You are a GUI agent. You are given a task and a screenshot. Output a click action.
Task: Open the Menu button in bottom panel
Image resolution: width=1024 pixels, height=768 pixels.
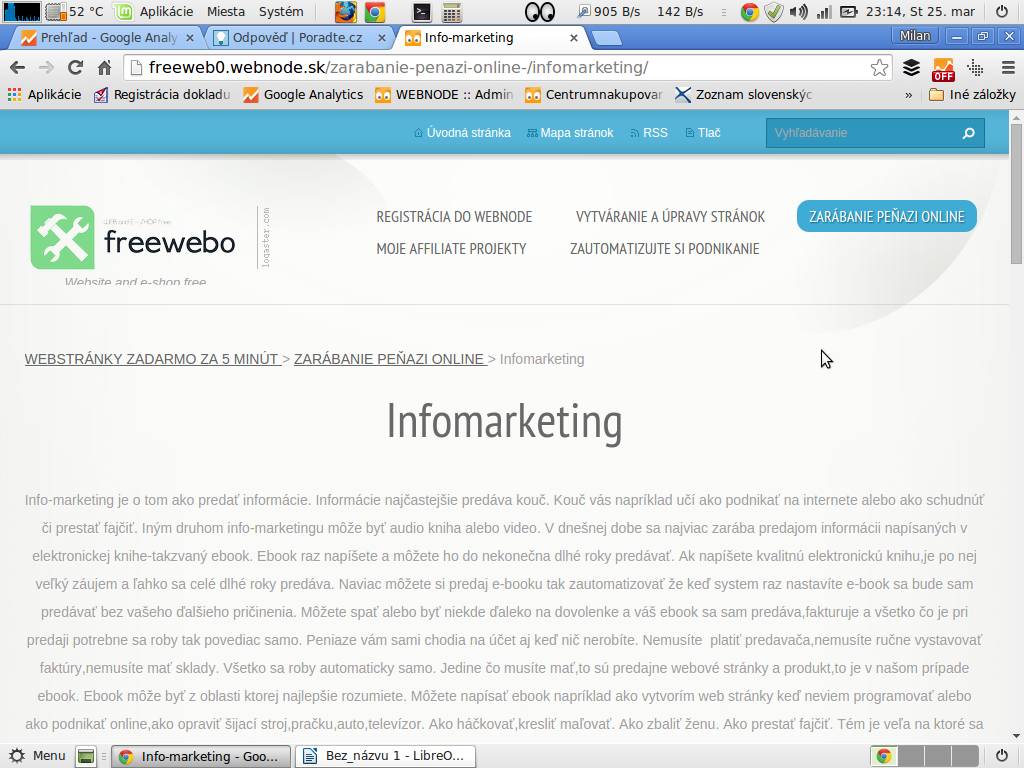point(38,756)
